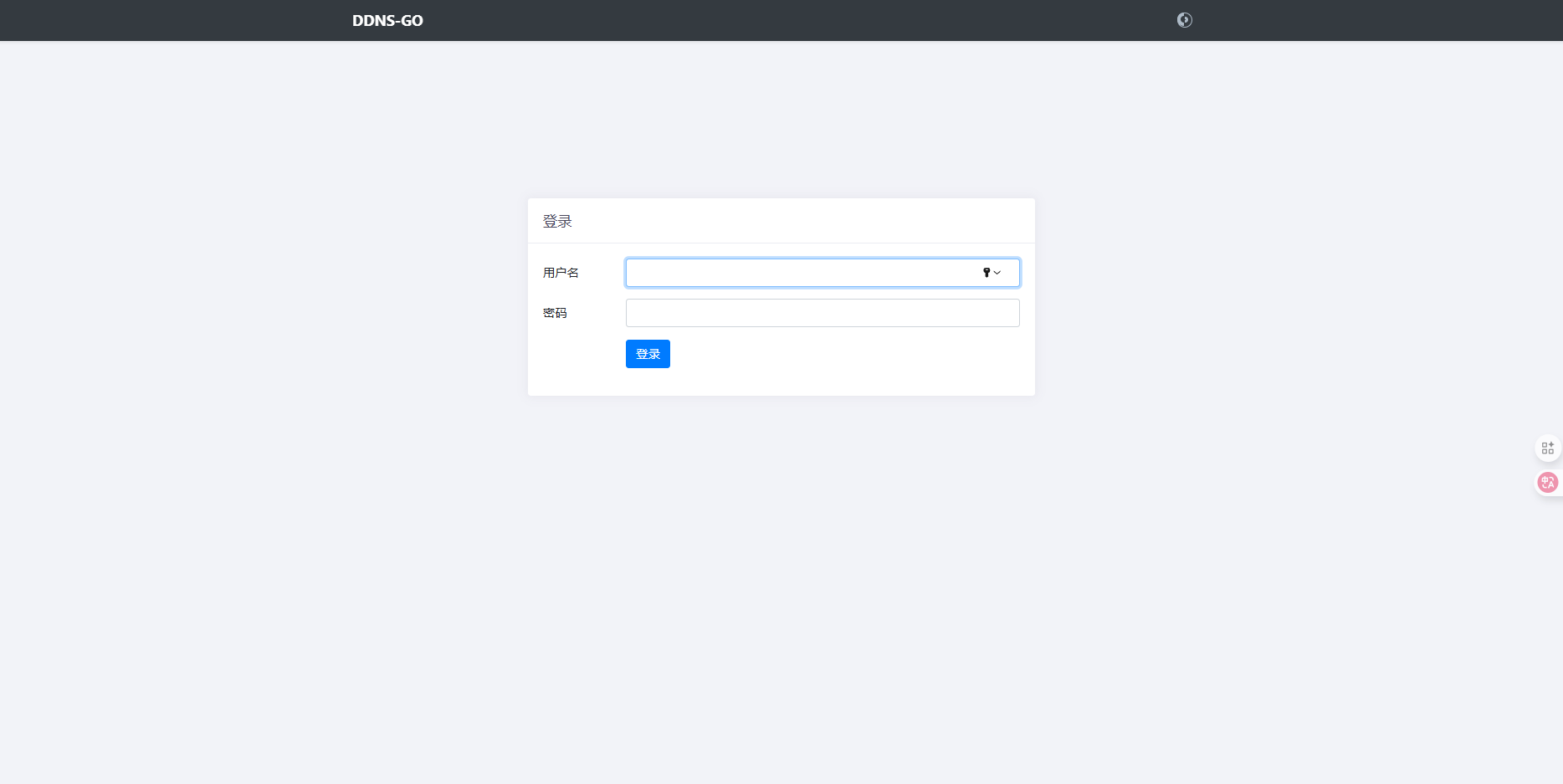Launch page translation from the side button
1563x784 pixels.
1547,483
